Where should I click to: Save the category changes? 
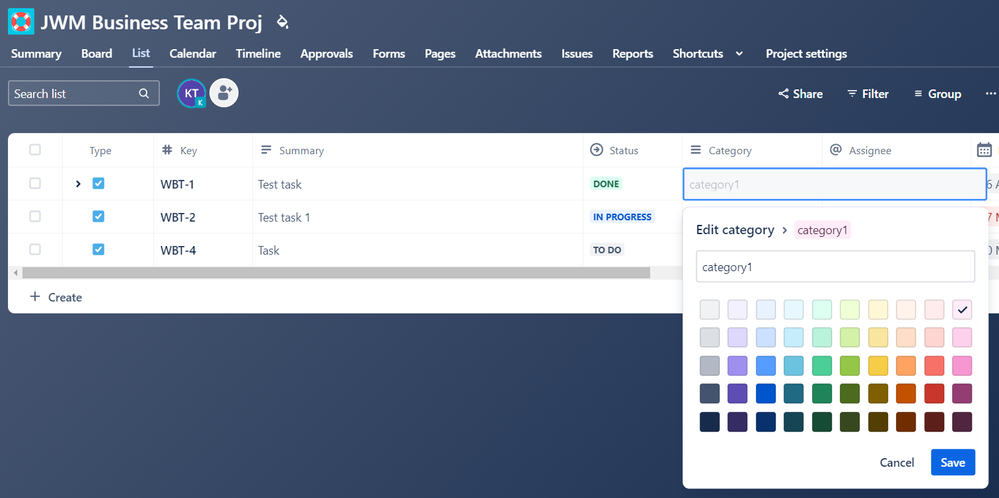point(952,462)
